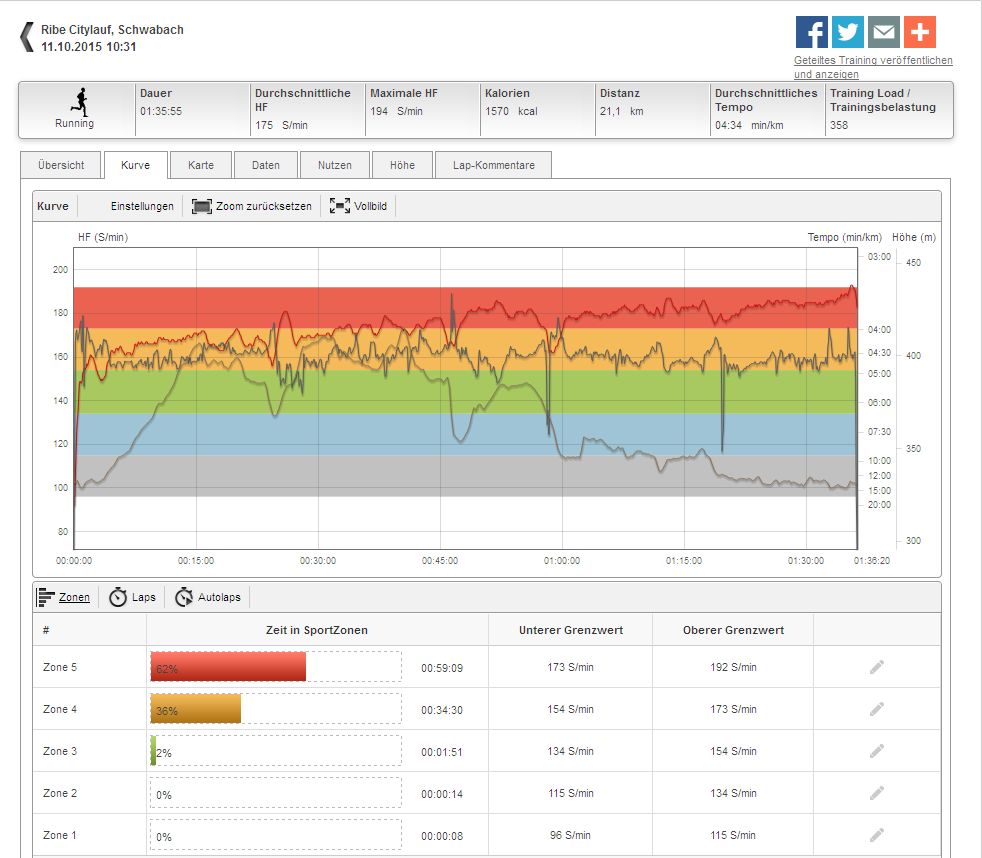Switch to the Karte tab
The height and width of the screenshot is (858, 982).
(x=201, y=165)
